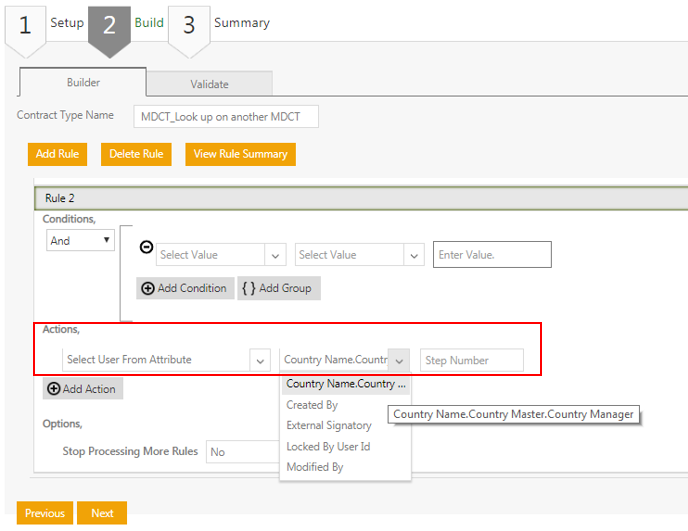
Task: Switch to the Validate tab
Action: [x=210, y=84]
